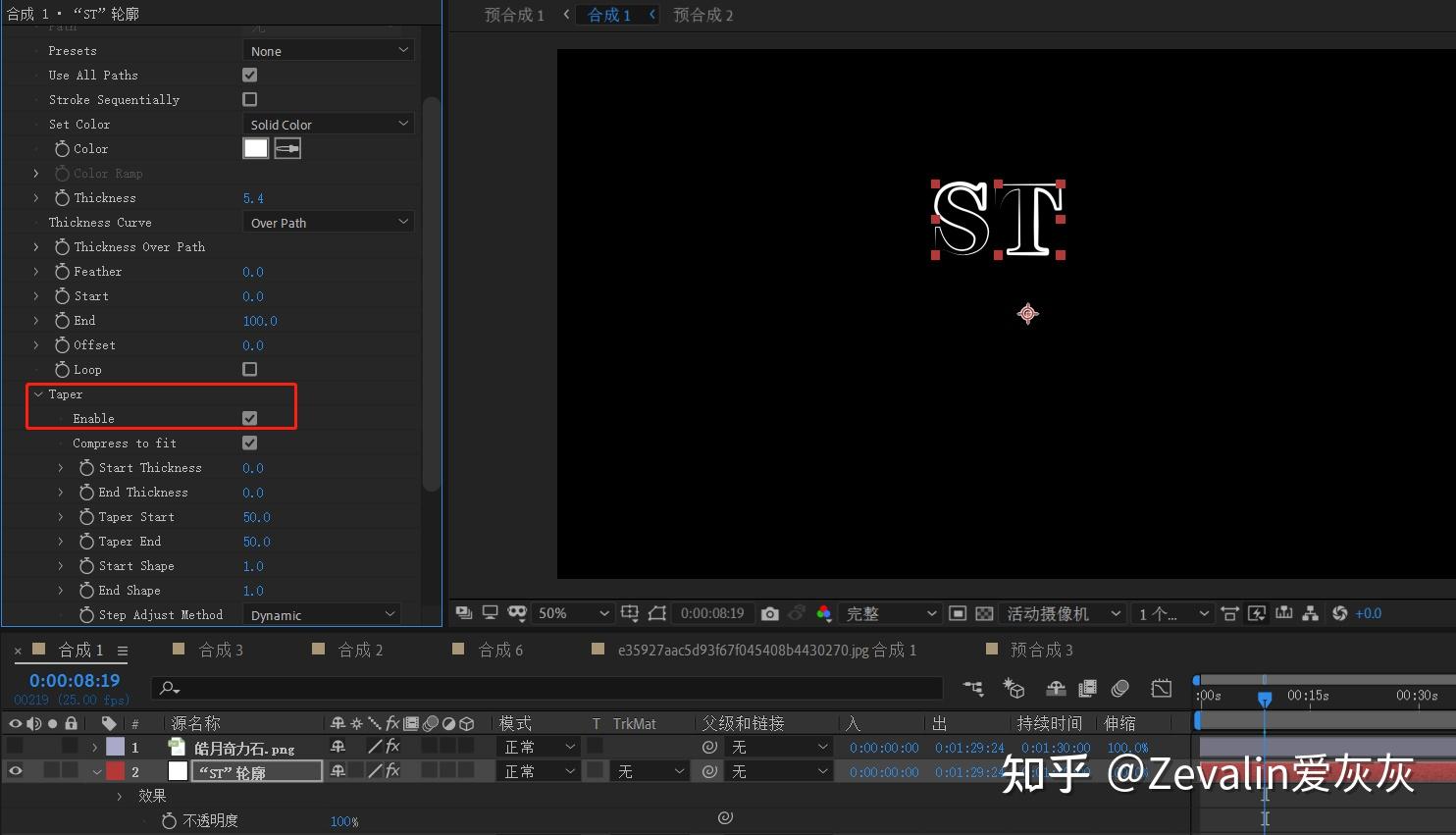Enable the Taper checkbox

pyautogui.click(x=249, y=418)
